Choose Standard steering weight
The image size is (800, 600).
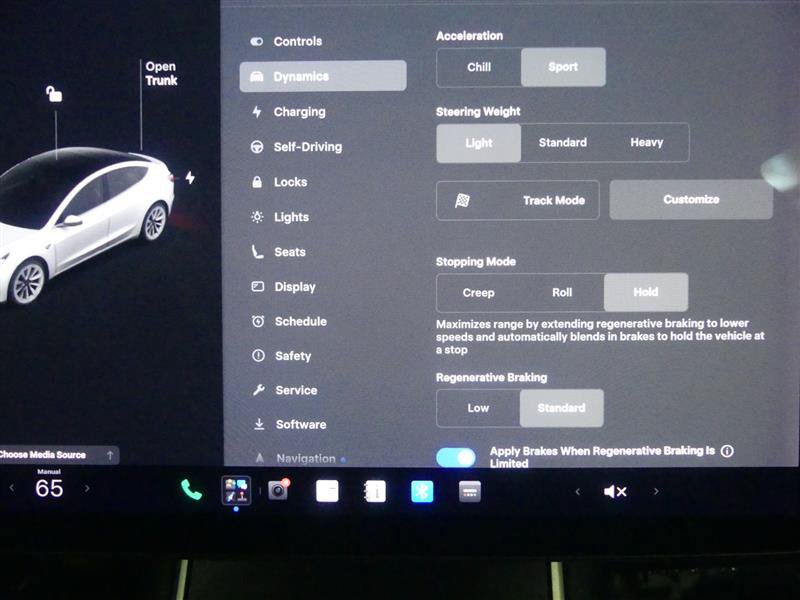tap(563, 143)
